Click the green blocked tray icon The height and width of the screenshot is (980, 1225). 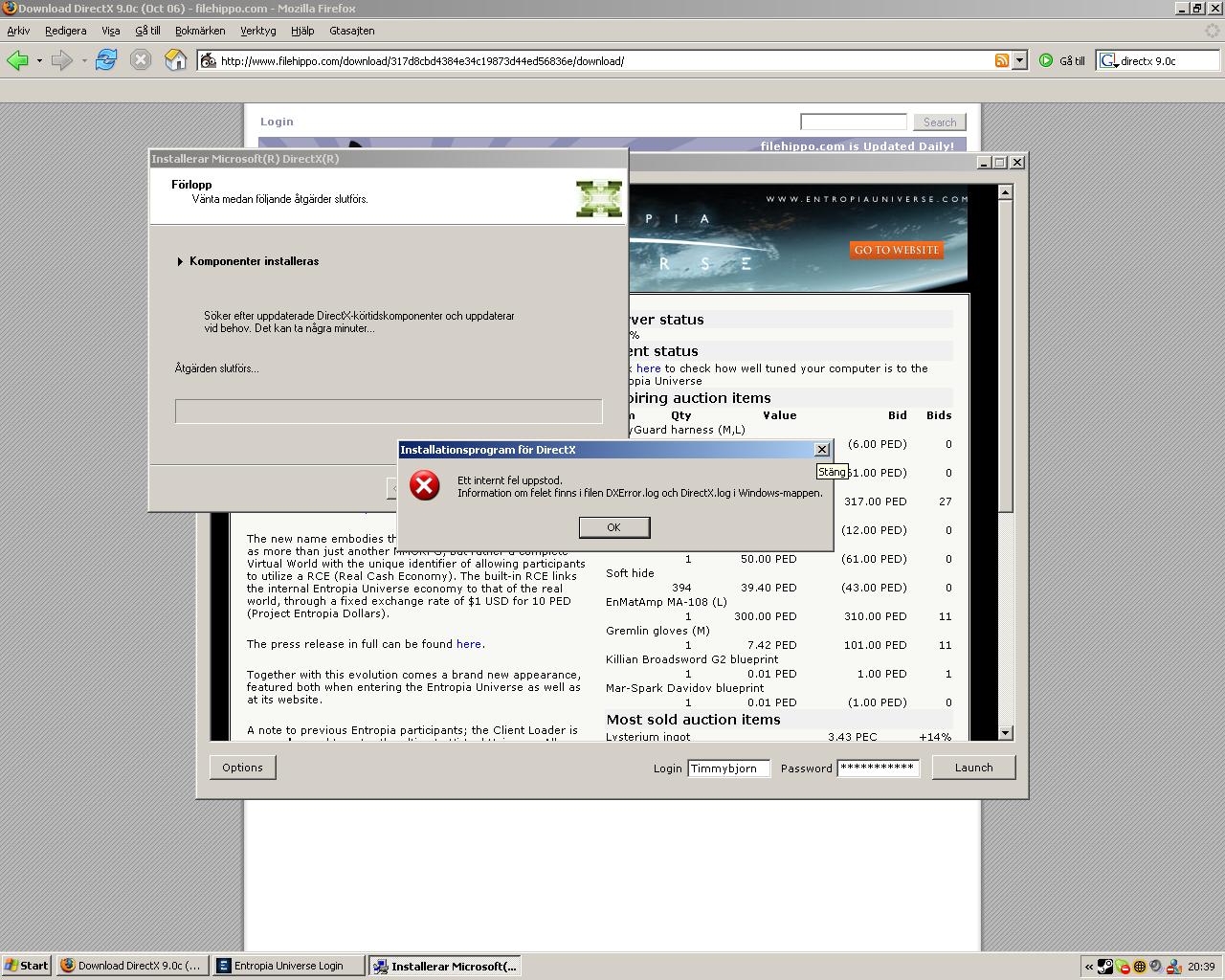pyautogui.click(x=1123, y=966)
